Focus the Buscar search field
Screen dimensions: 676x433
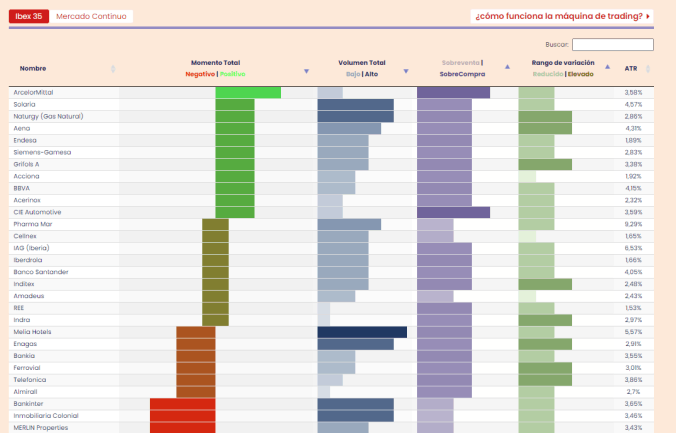(x=613, y=44)
